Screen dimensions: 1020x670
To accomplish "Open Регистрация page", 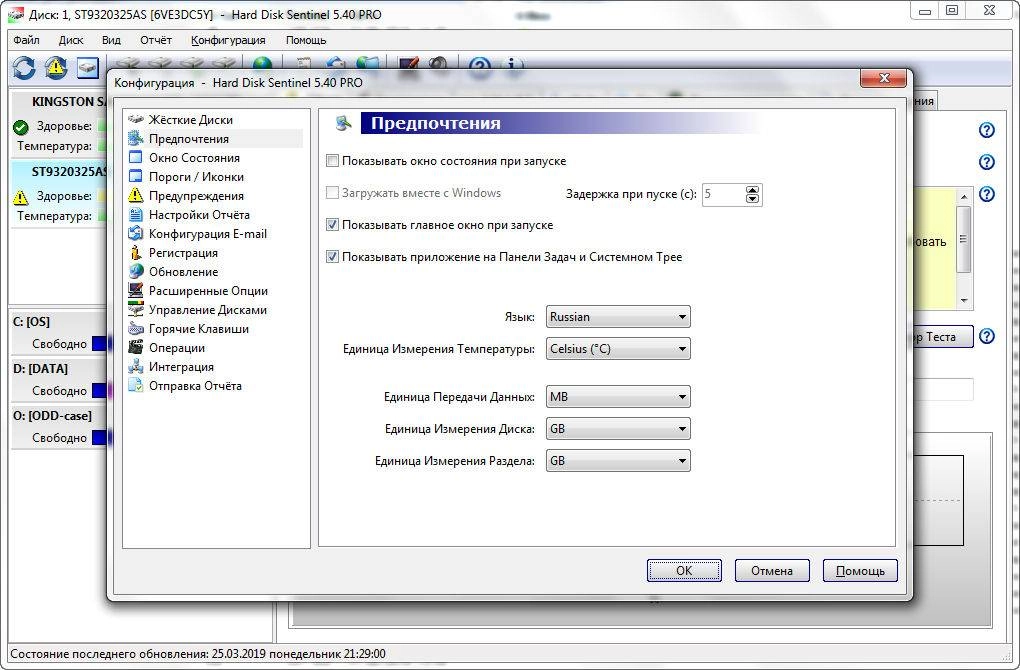I will coord(183,252).
